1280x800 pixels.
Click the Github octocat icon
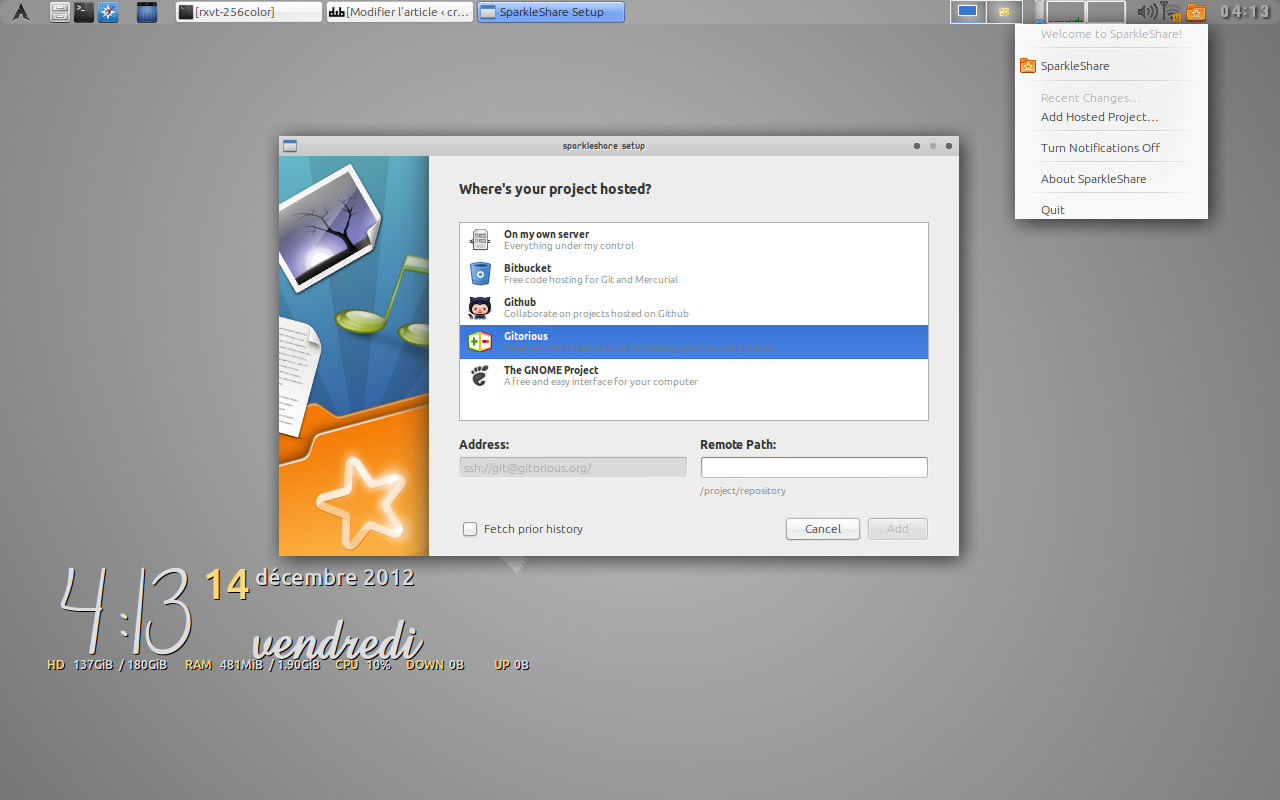[480, 308]
